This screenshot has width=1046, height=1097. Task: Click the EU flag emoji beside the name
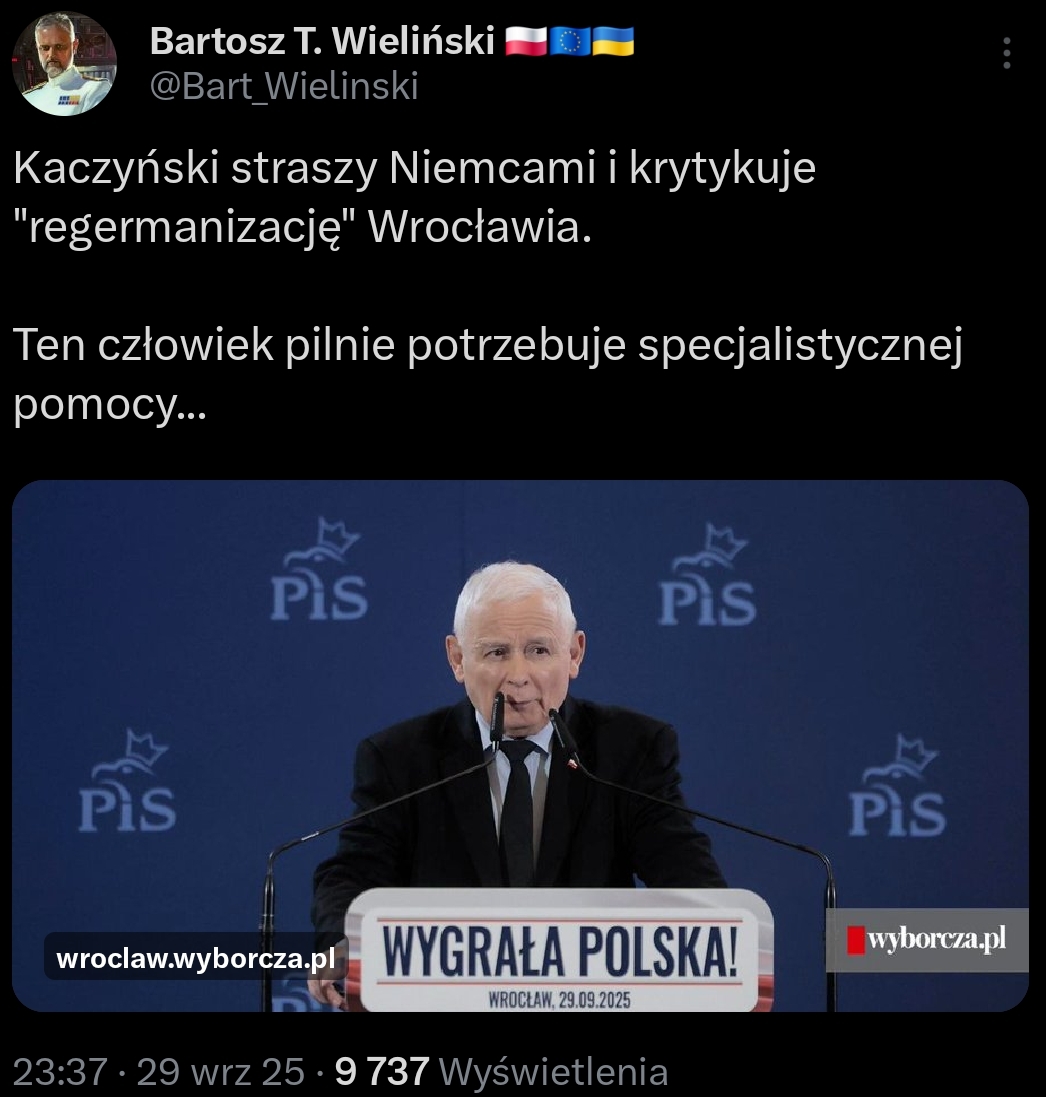click(x=570, y=41)
